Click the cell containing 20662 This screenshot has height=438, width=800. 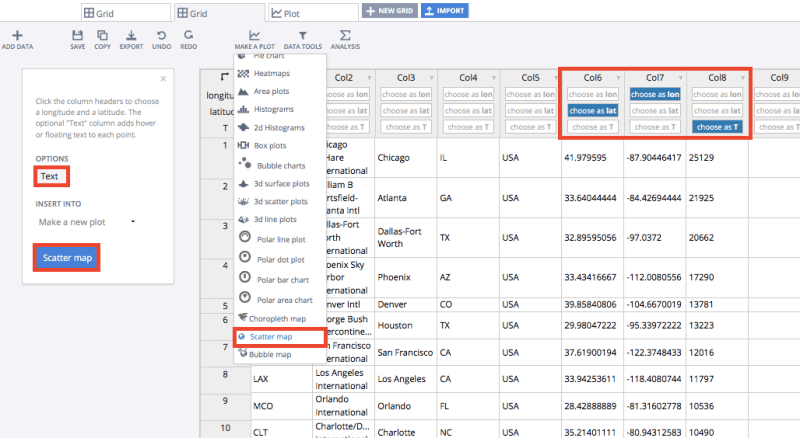tap(717, 238)
